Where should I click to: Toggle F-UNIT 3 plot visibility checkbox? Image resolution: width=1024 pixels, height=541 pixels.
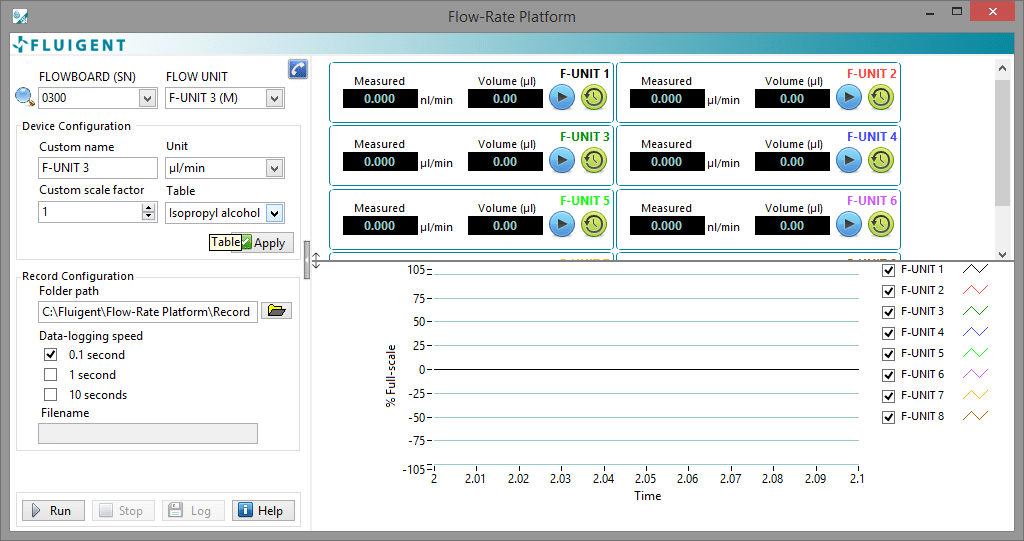pos(888,312)
